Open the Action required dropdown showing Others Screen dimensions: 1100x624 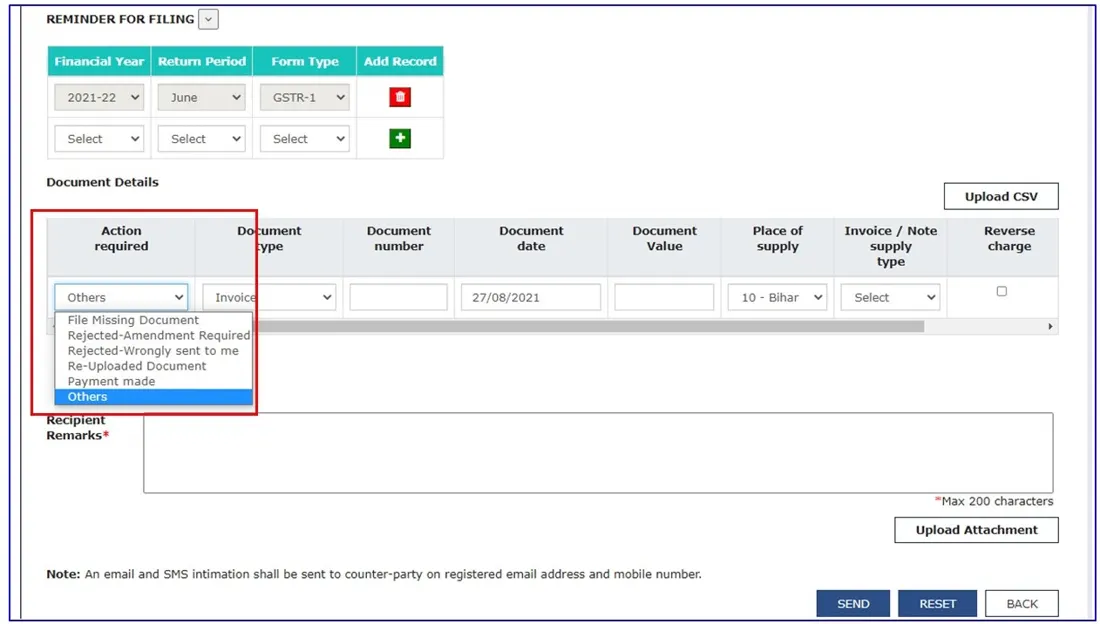click(121, 298)
